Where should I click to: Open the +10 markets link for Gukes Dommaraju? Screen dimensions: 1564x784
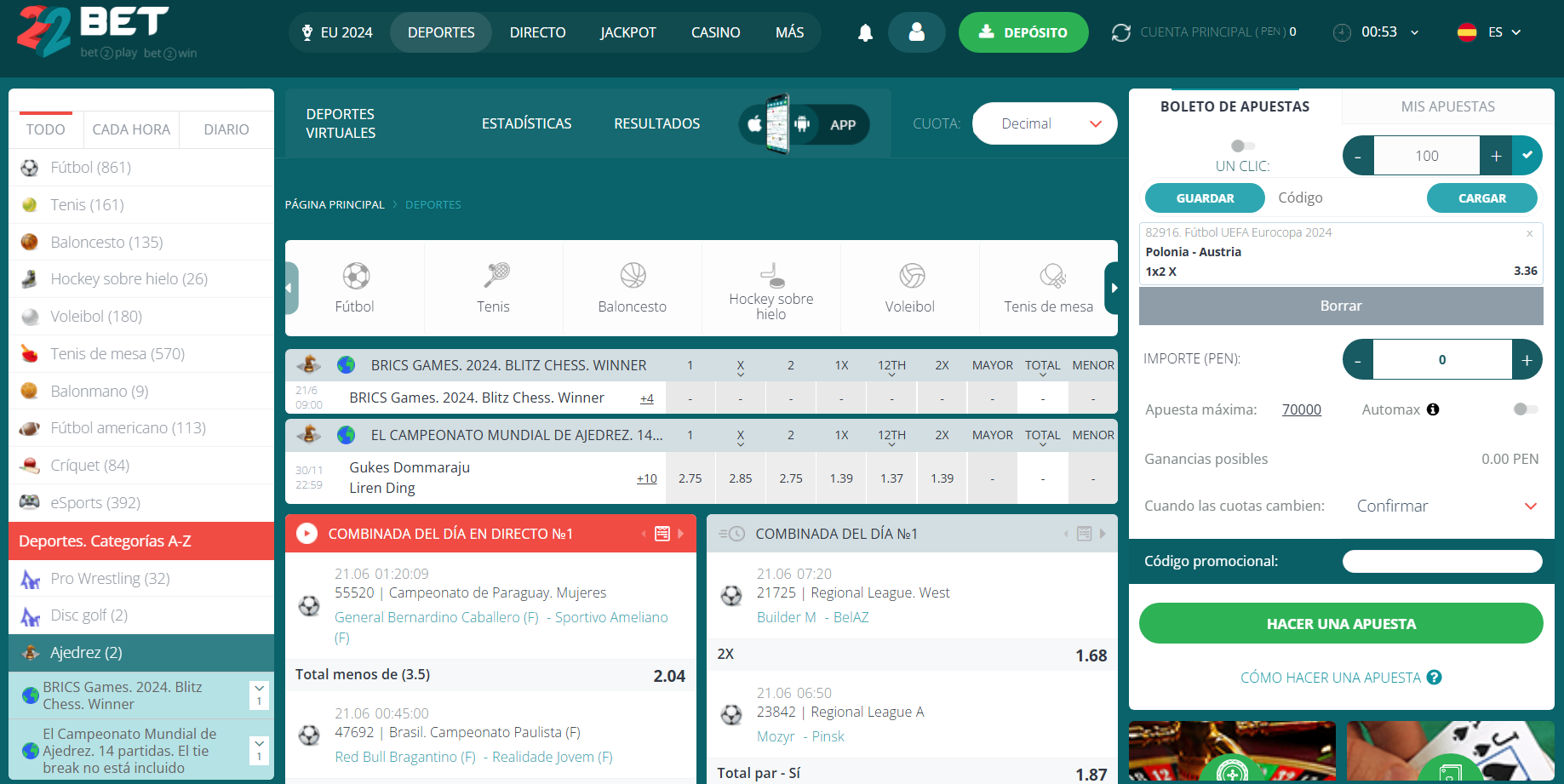[647, 478]
